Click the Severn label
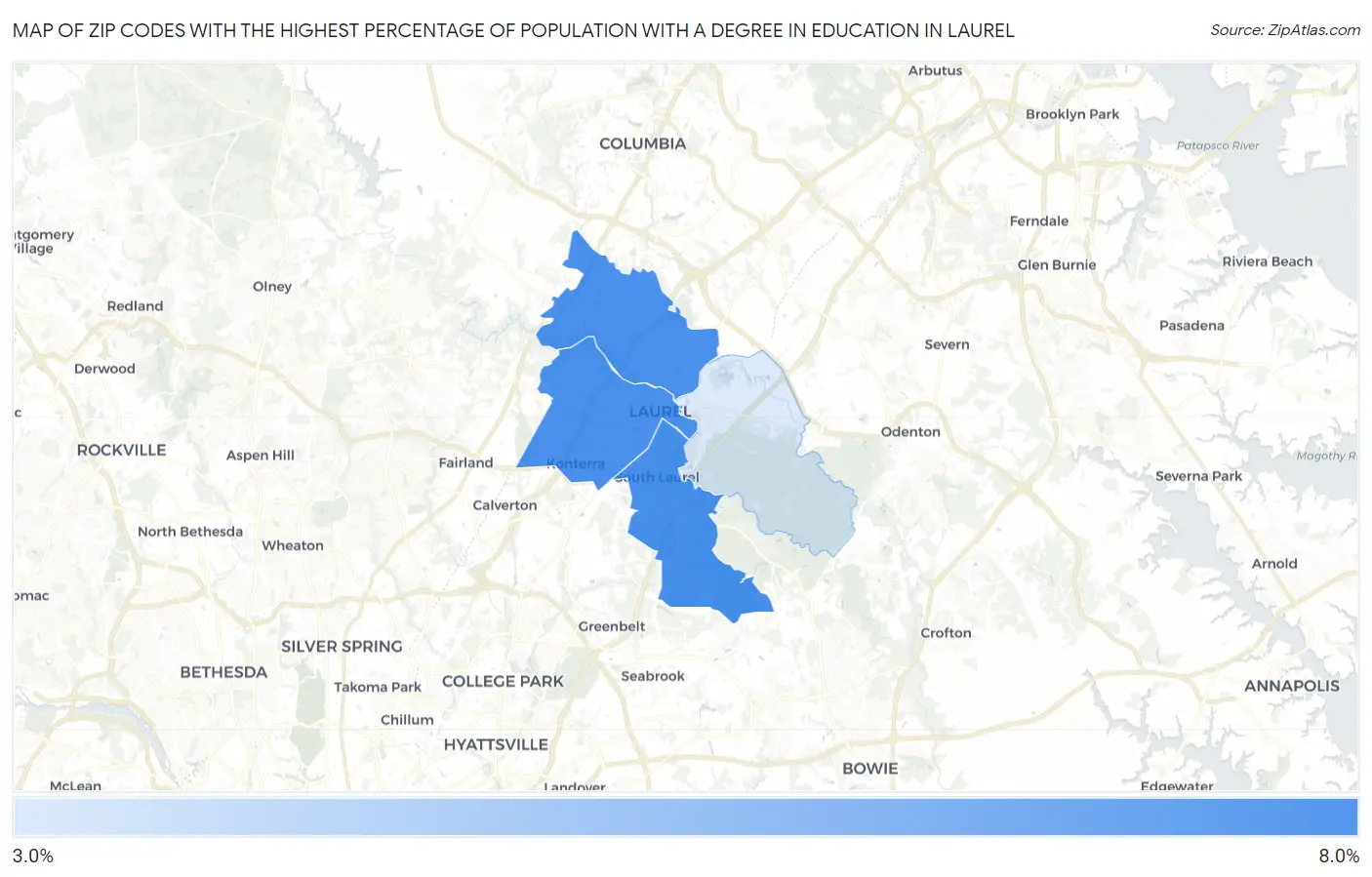This screenshot has width=1372, height=877. pyautogui.click(x=947, y=344)
